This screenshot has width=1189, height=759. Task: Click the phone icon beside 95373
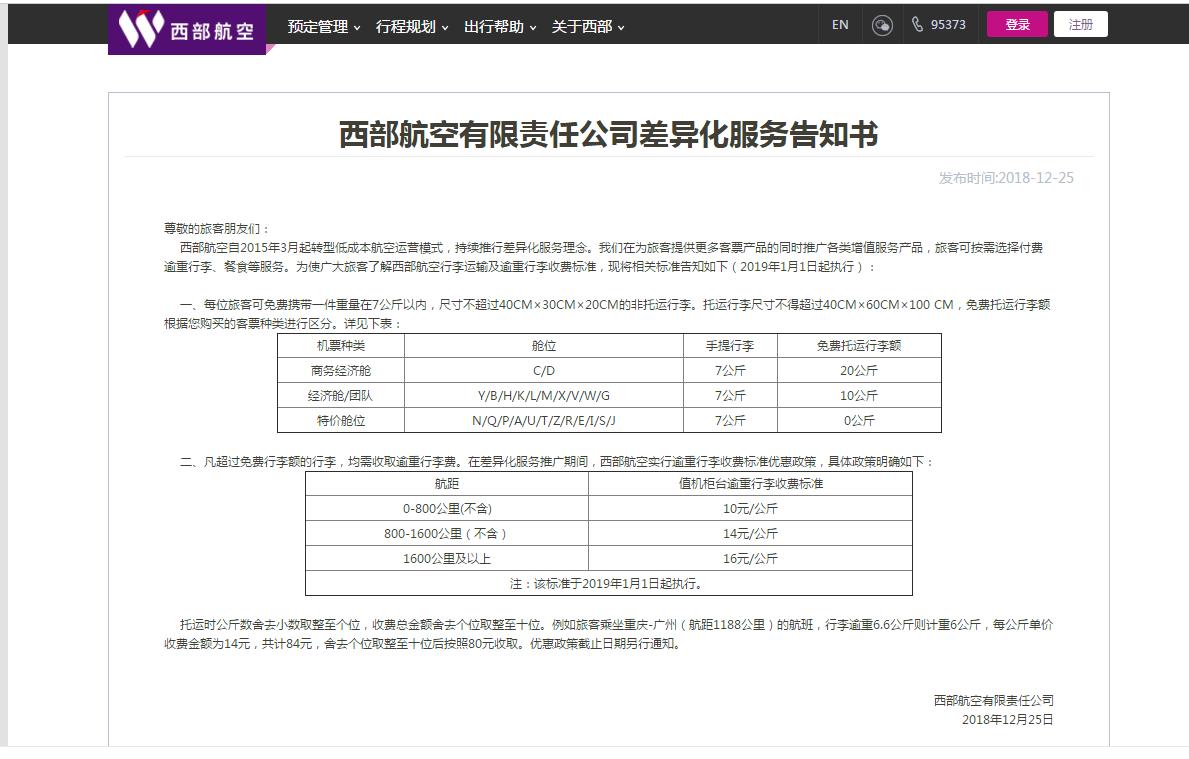coord(917,25)
